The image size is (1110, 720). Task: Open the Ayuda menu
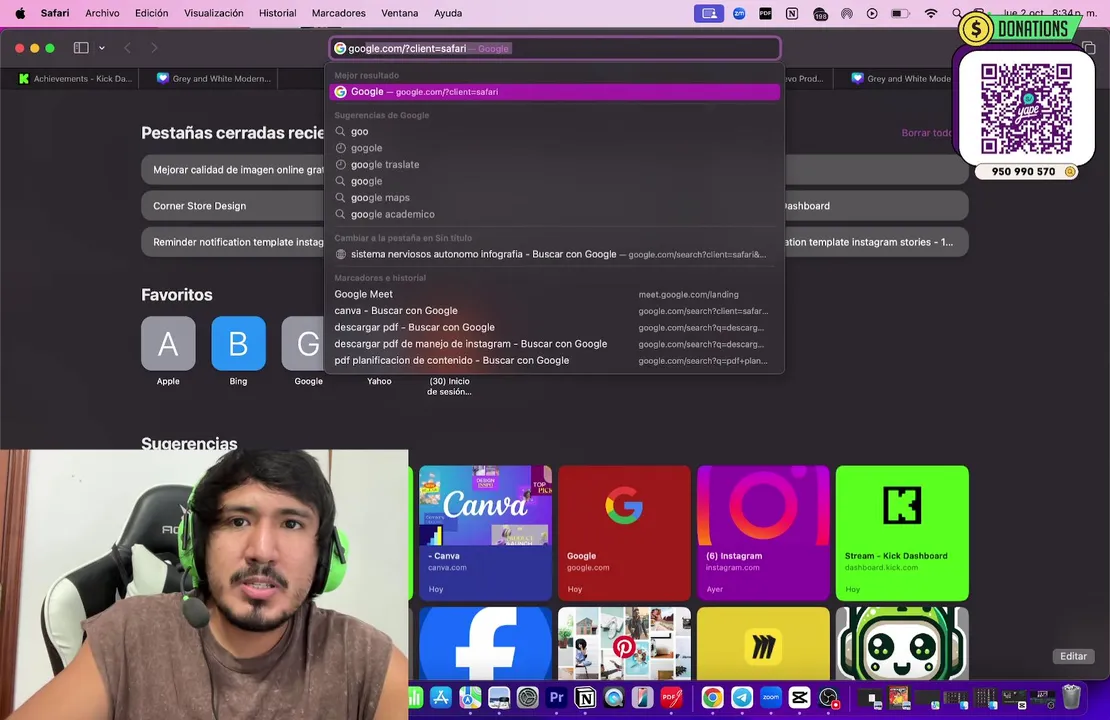point(447,13)
